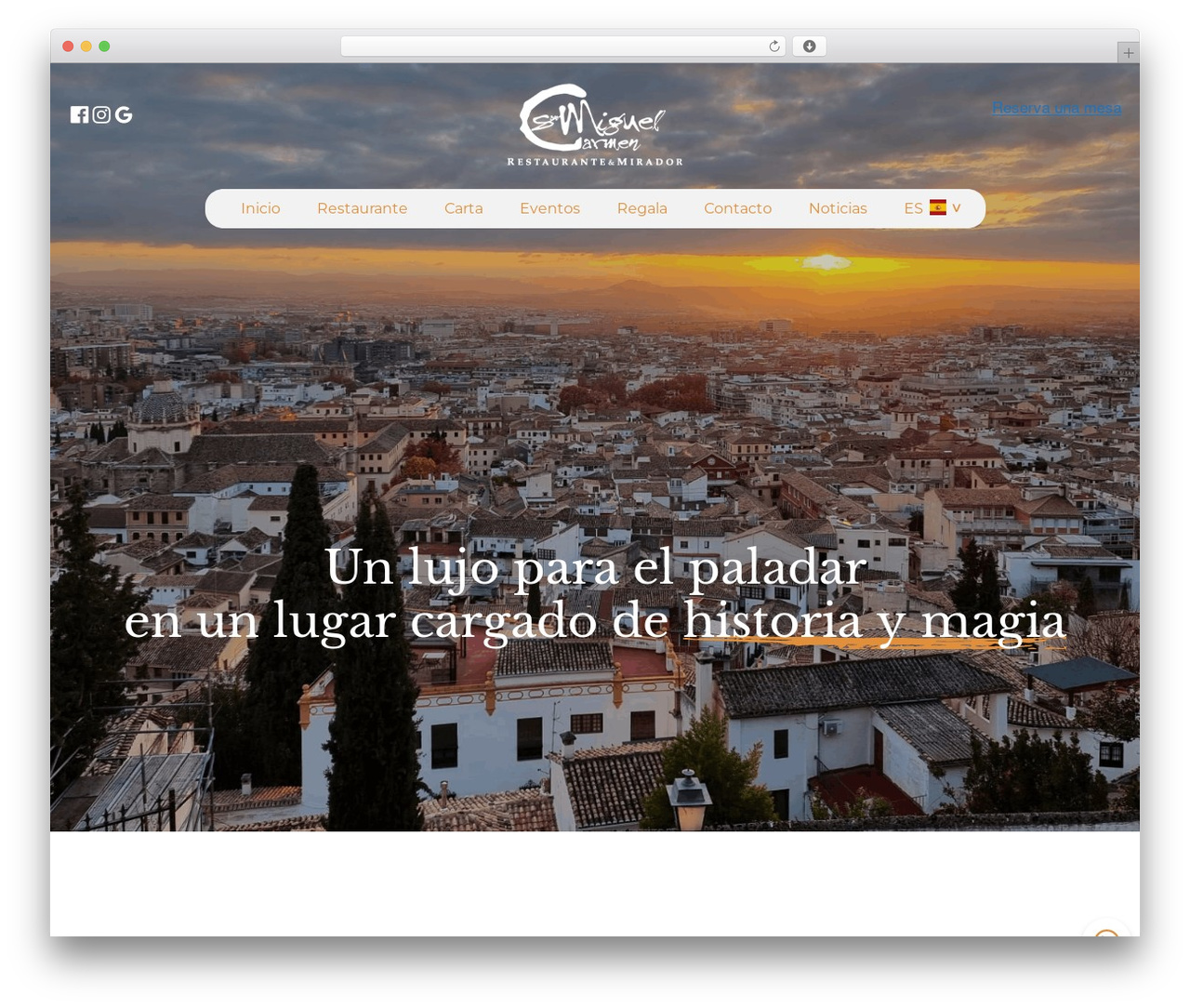This screenshot has width=1190, height=1008.
Task: Close the browser window with red button
Action: pyautogui.click(x=68, y=46)
